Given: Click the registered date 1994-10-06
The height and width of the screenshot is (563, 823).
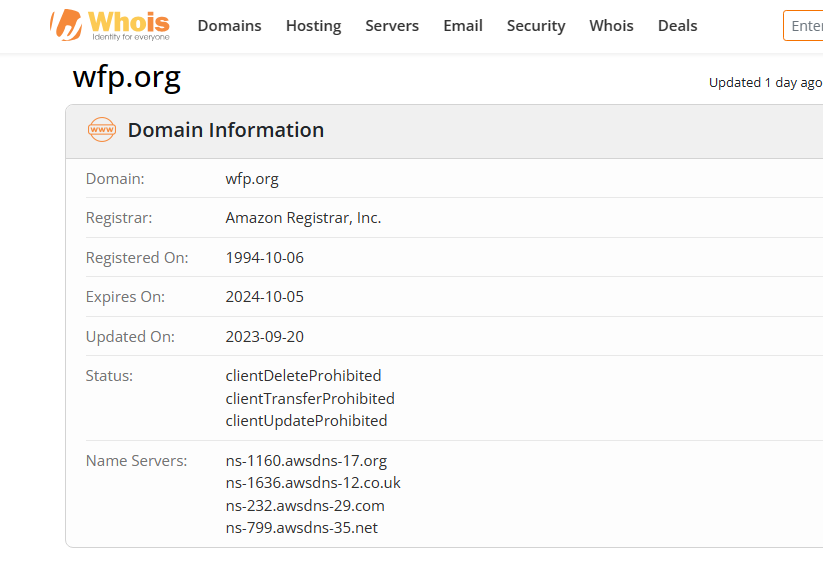Looking at the screenshot, I should pyautogui.click(x=265, y=257).
